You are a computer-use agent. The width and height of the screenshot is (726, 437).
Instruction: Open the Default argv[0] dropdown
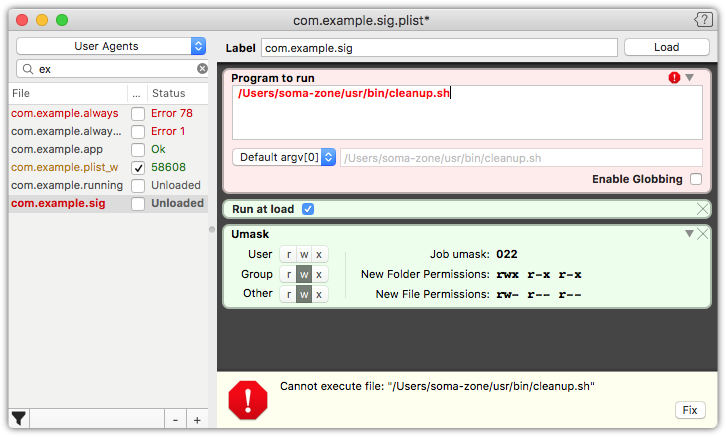pyautogui.click(x=284, y=157)
